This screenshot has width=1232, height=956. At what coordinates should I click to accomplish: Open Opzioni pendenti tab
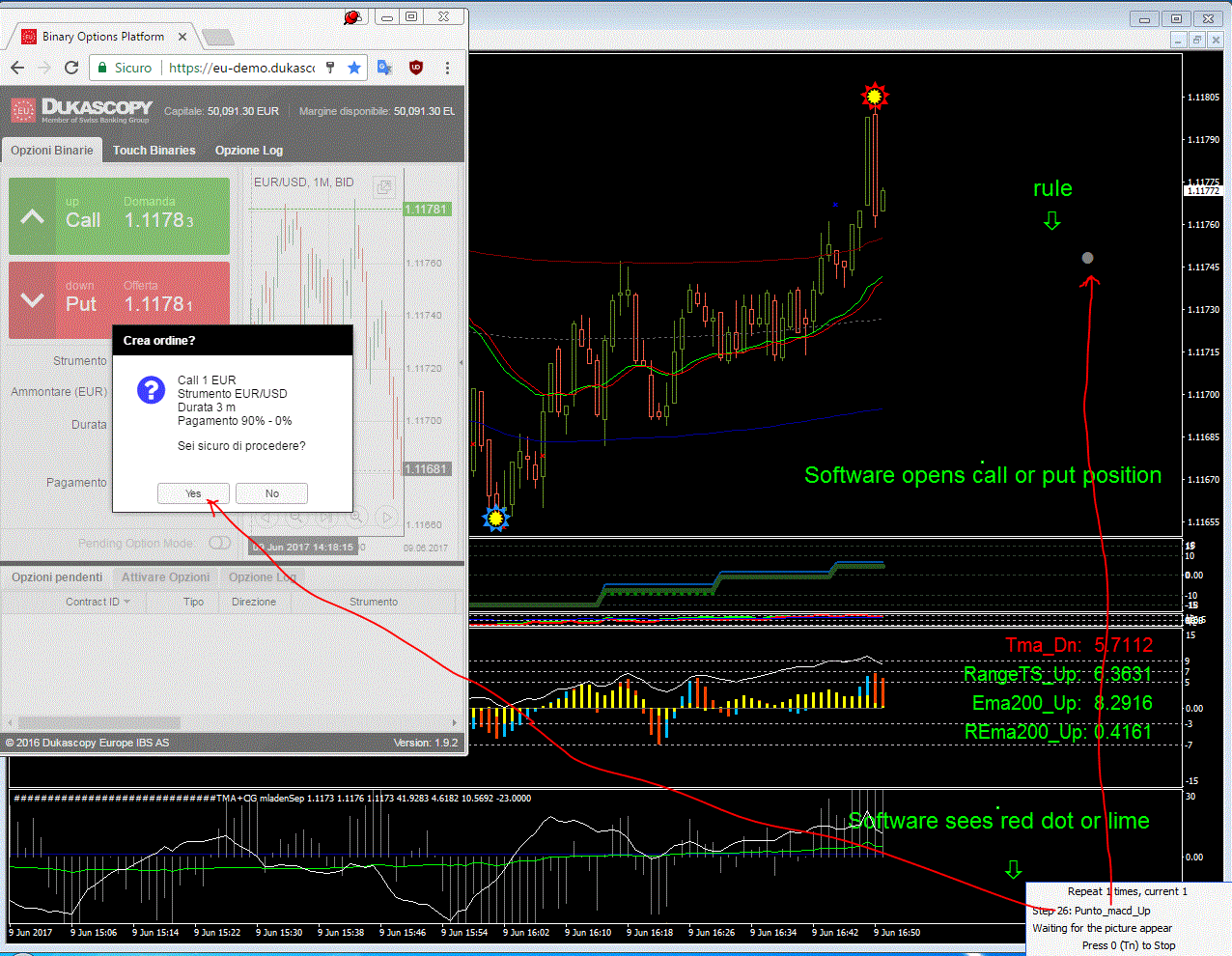57,576
